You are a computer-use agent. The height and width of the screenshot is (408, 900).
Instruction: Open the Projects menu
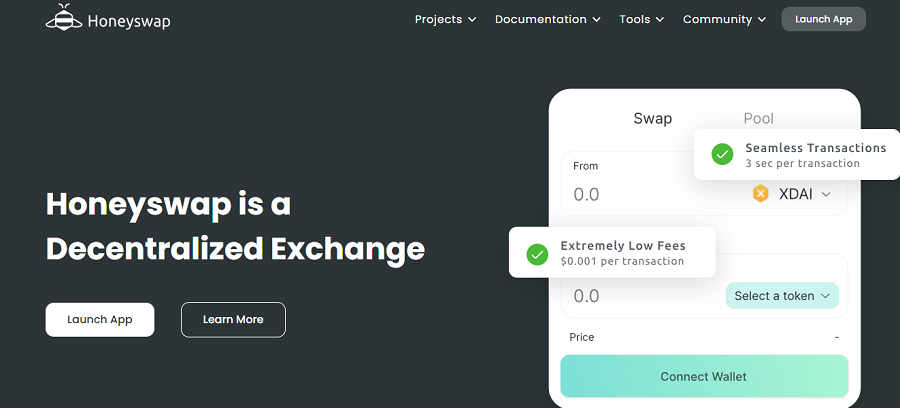point(445,20)
